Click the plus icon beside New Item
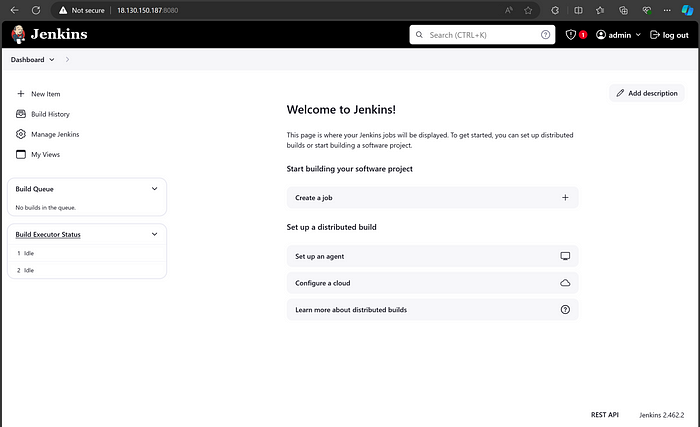This screenshot has height=427, width=700. [x=21, y=94]
